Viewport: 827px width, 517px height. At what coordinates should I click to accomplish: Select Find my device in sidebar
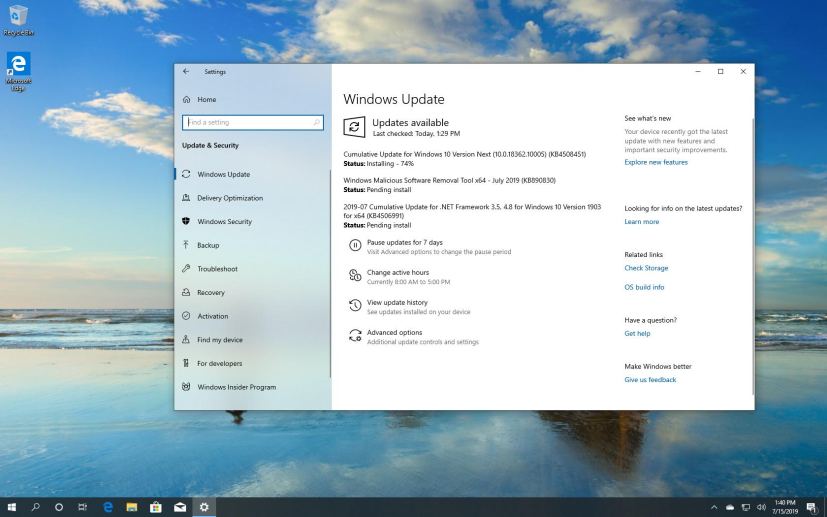click(220, 340)
